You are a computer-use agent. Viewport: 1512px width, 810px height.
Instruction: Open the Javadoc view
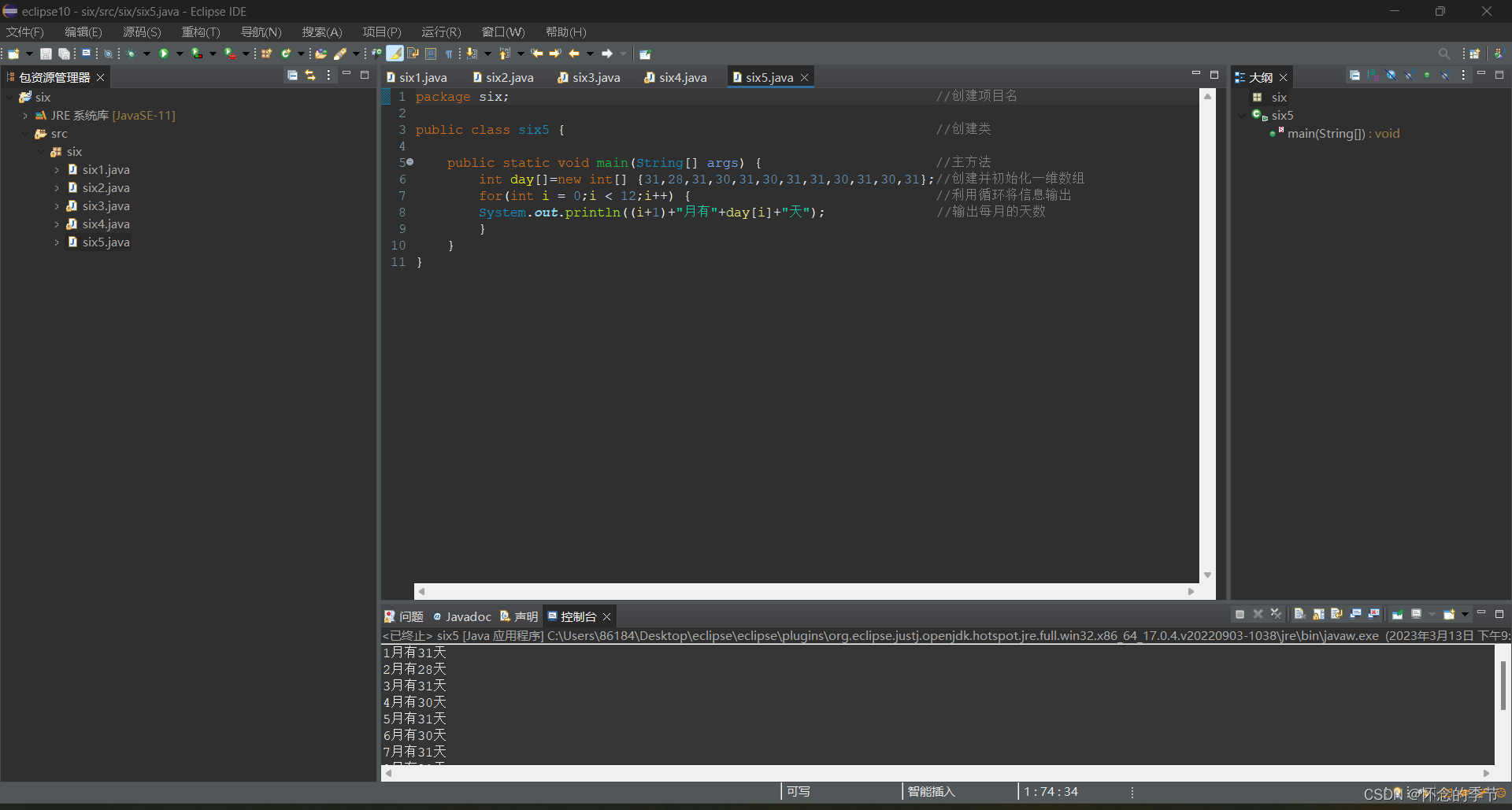click(x=468, y=616)
